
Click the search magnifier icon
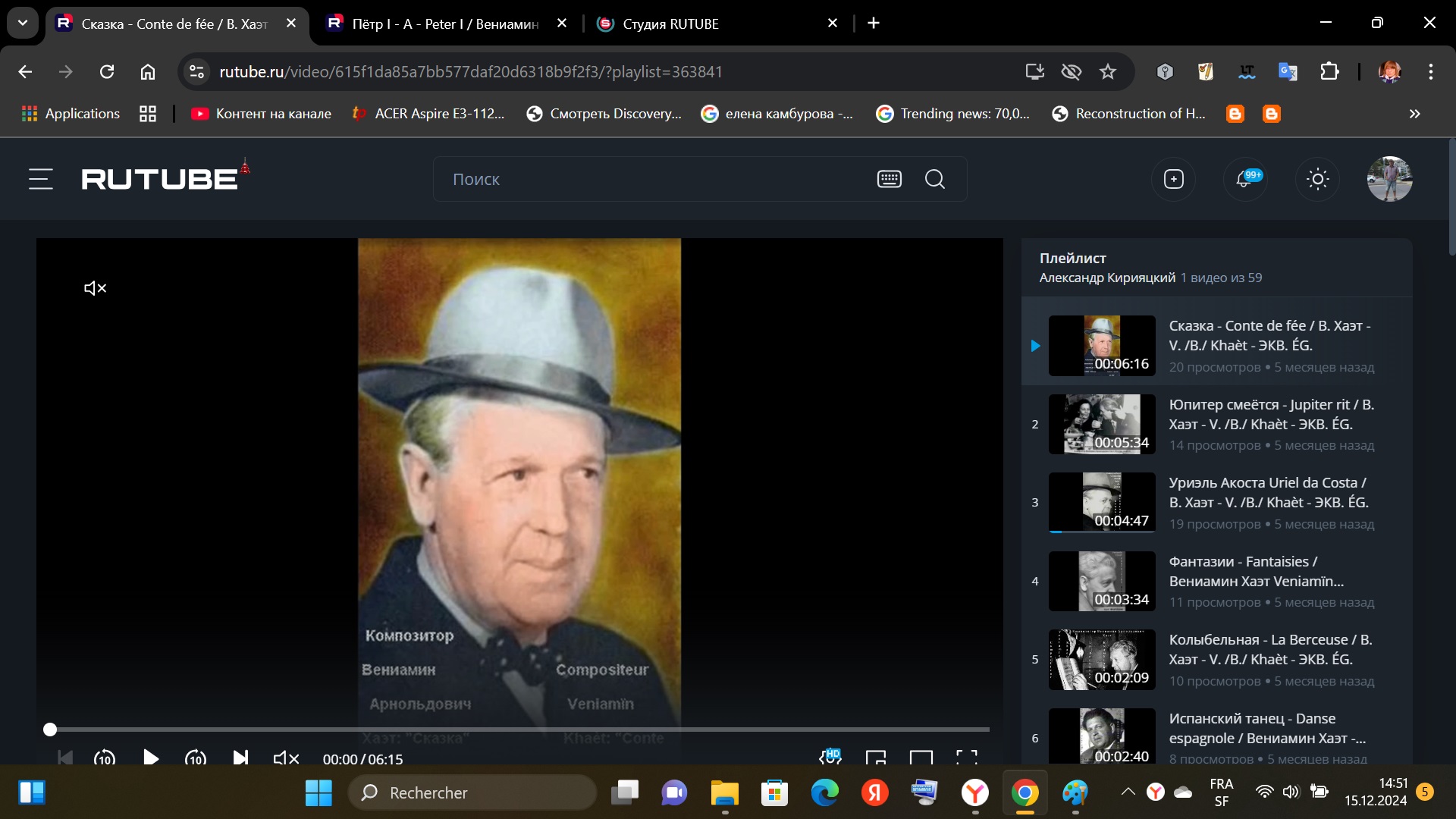click(934, 179)
